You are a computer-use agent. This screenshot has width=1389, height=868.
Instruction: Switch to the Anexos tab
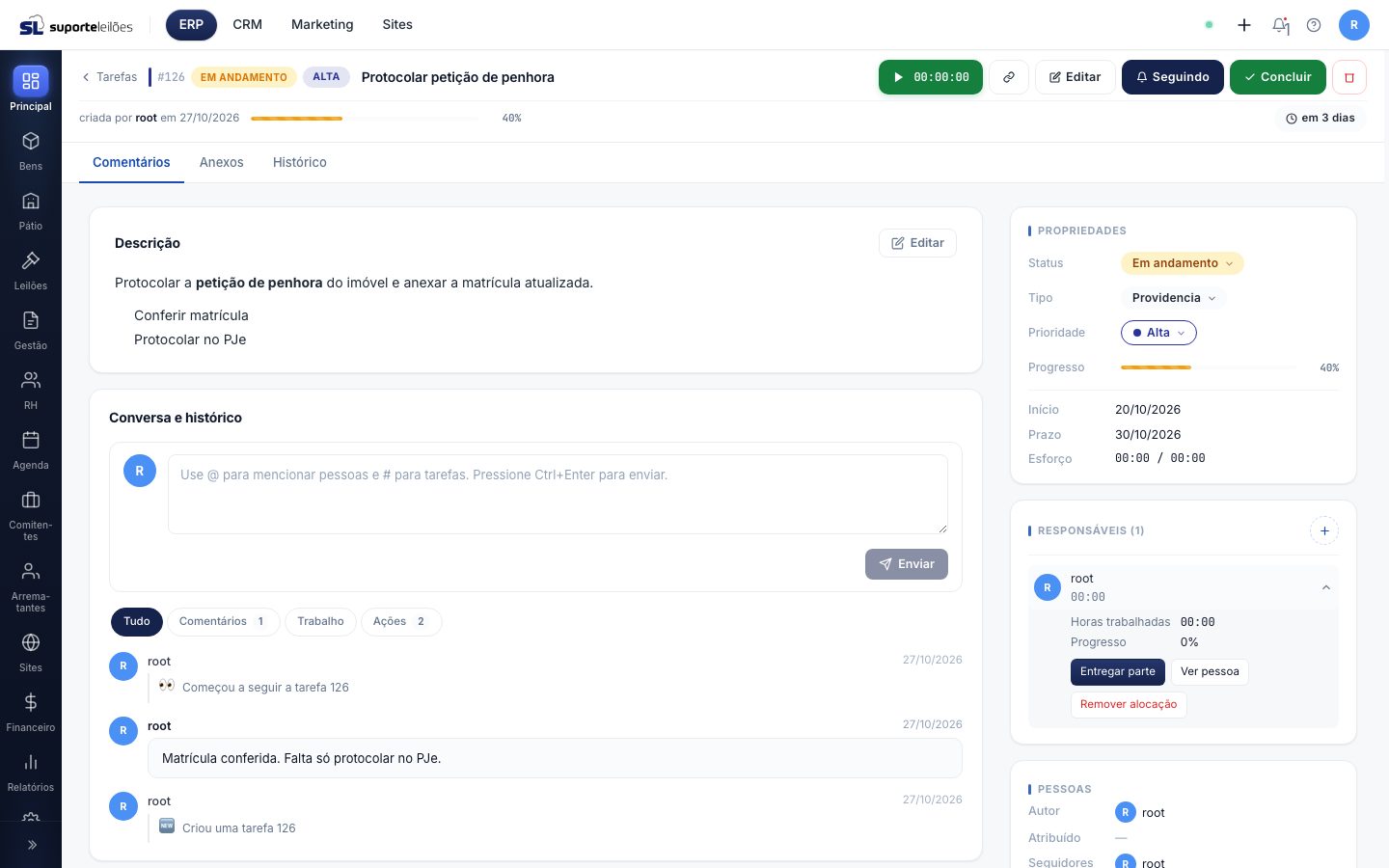[222, 162]
